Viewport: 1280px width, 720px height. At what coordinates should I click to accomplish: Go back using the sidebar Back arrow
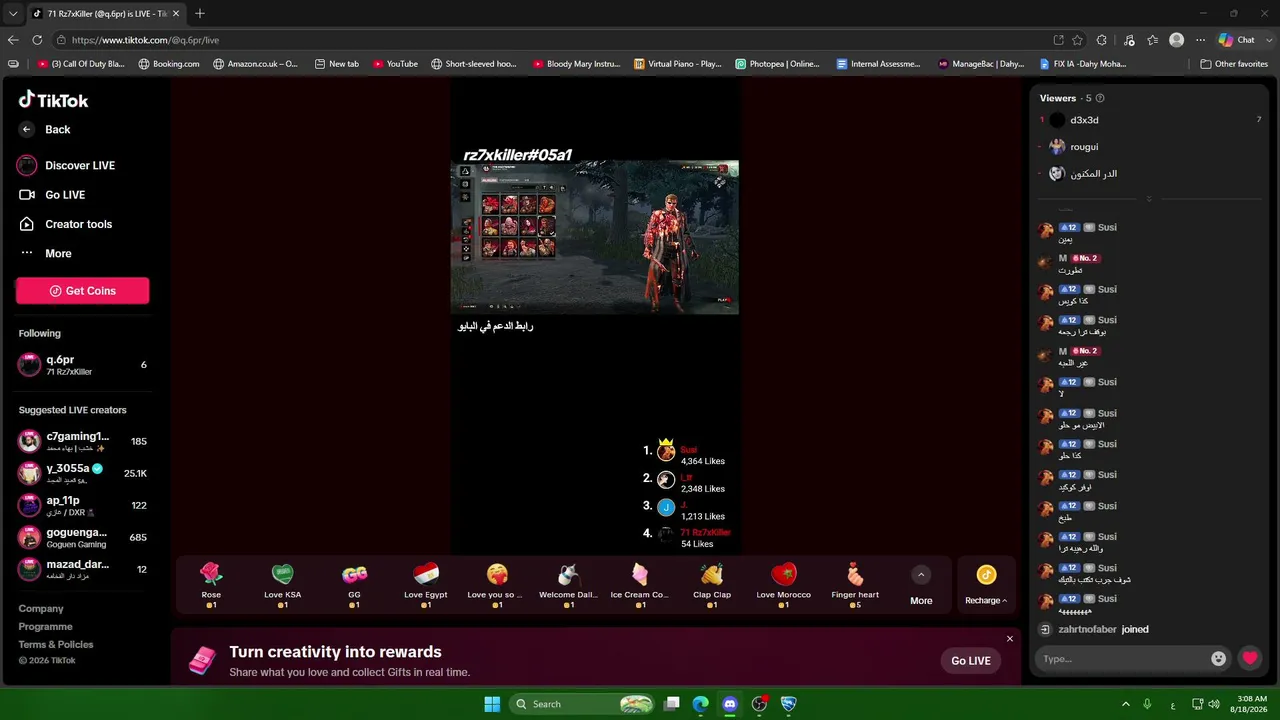(x=27, y=129)
